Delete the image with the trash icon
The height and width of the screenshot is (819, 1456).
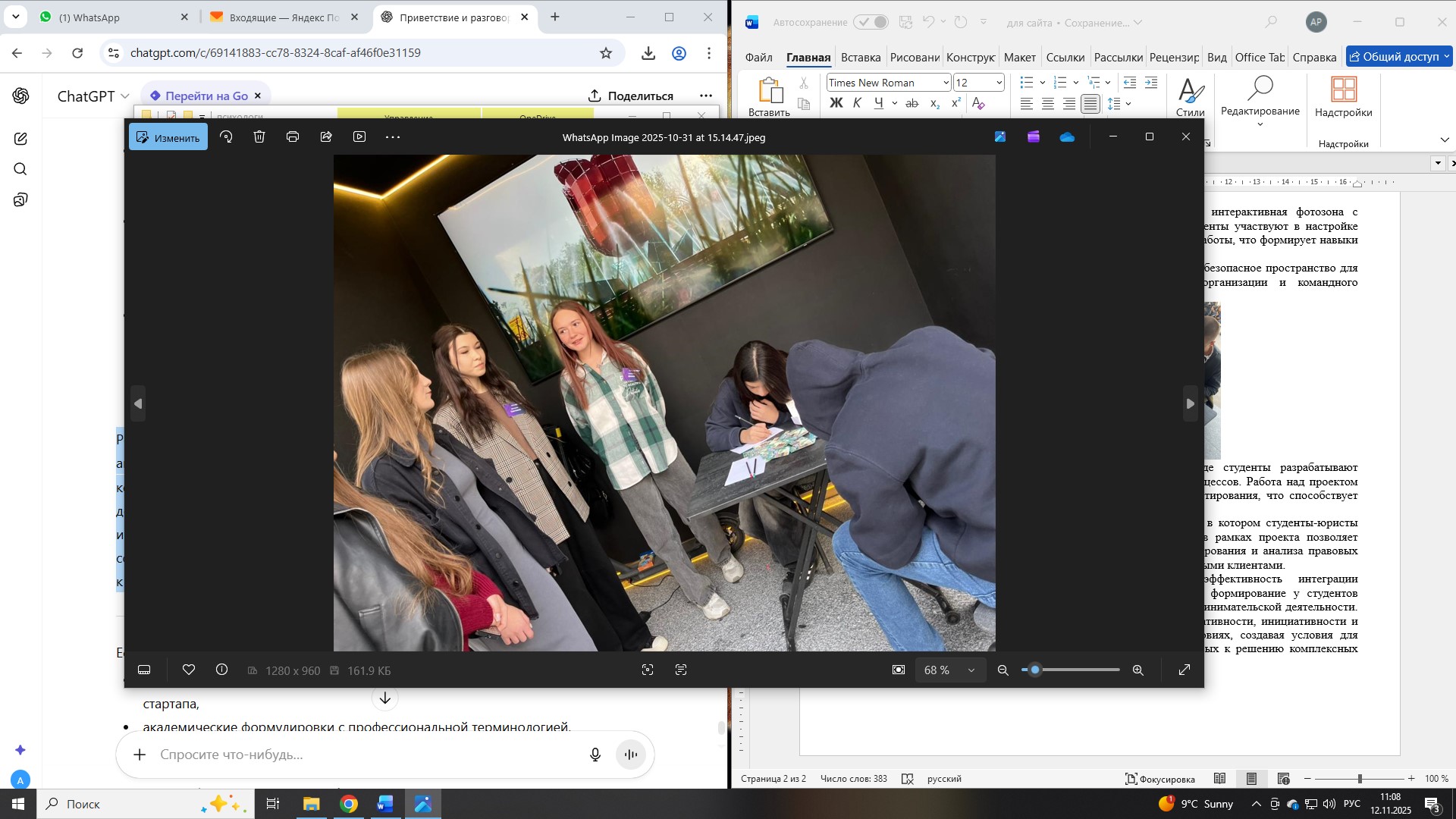pos(259,137)
